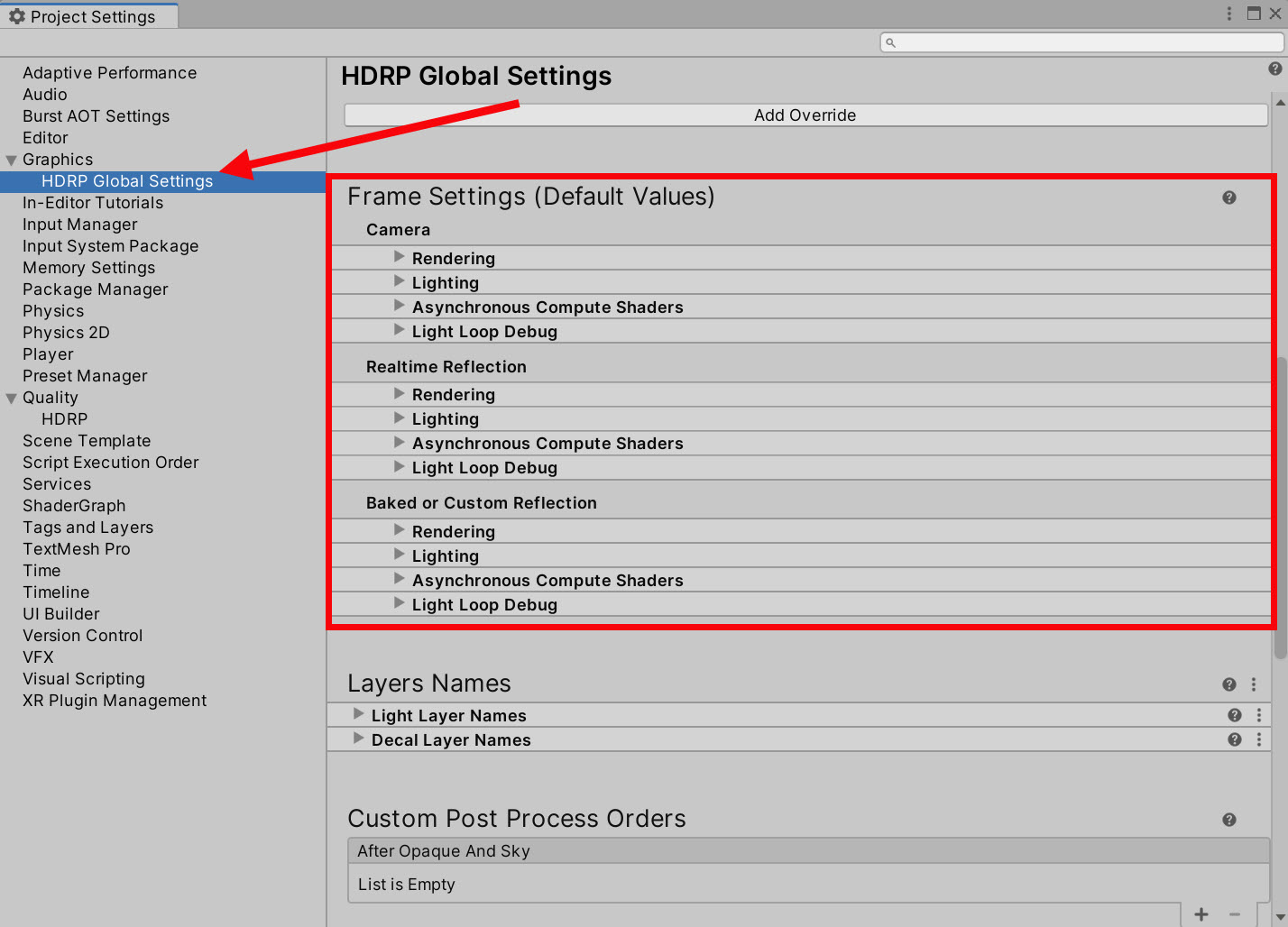1288x927 pixels.
Task: Click the Add Override button
Action: [x=805, y=115]
